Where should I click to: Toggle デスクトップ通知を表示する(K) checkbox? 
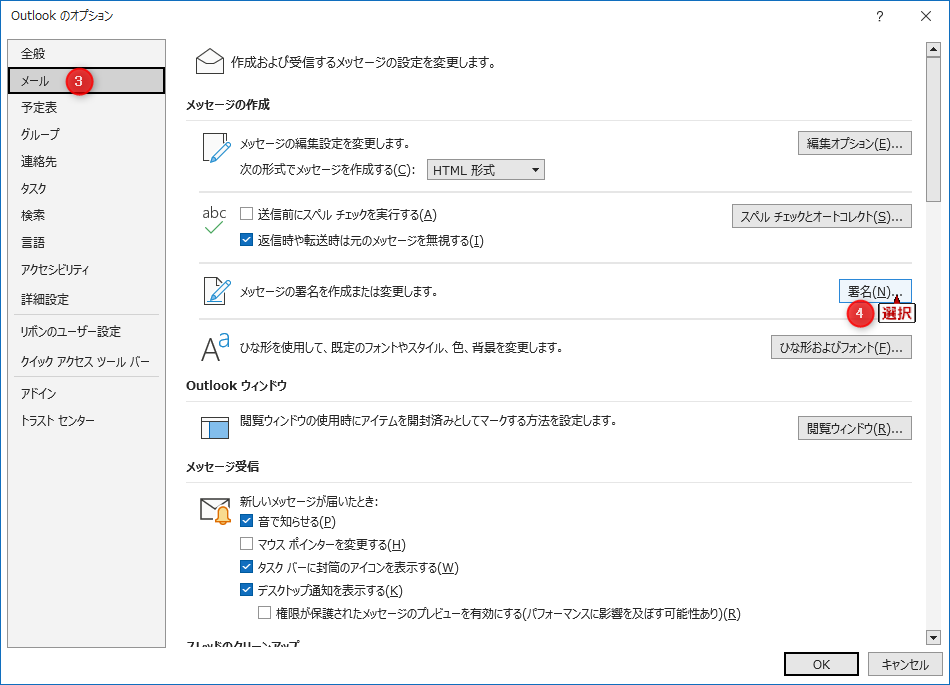(246, 590)
